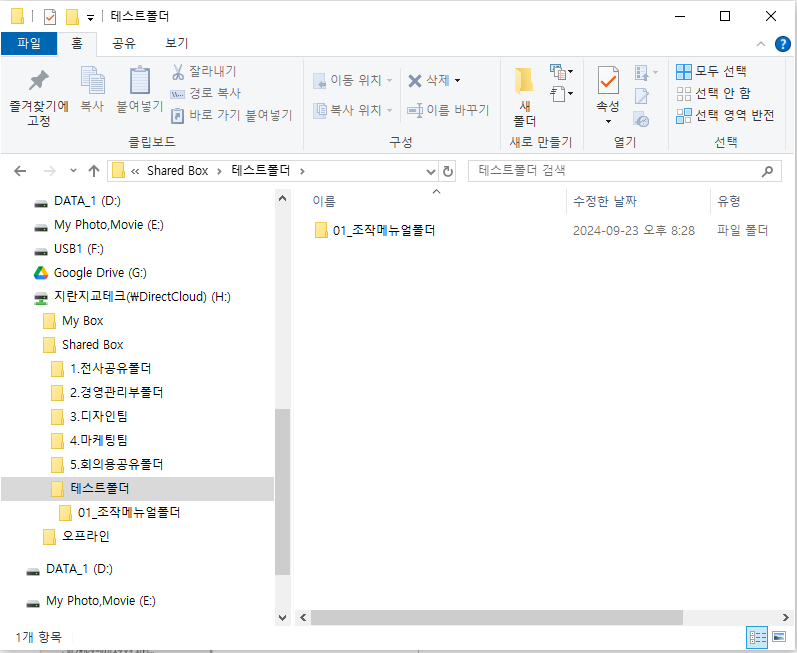Select 3.디자인팀 folder in tree
The height and width of the screenshot is (653, 797).
(98, 416)
